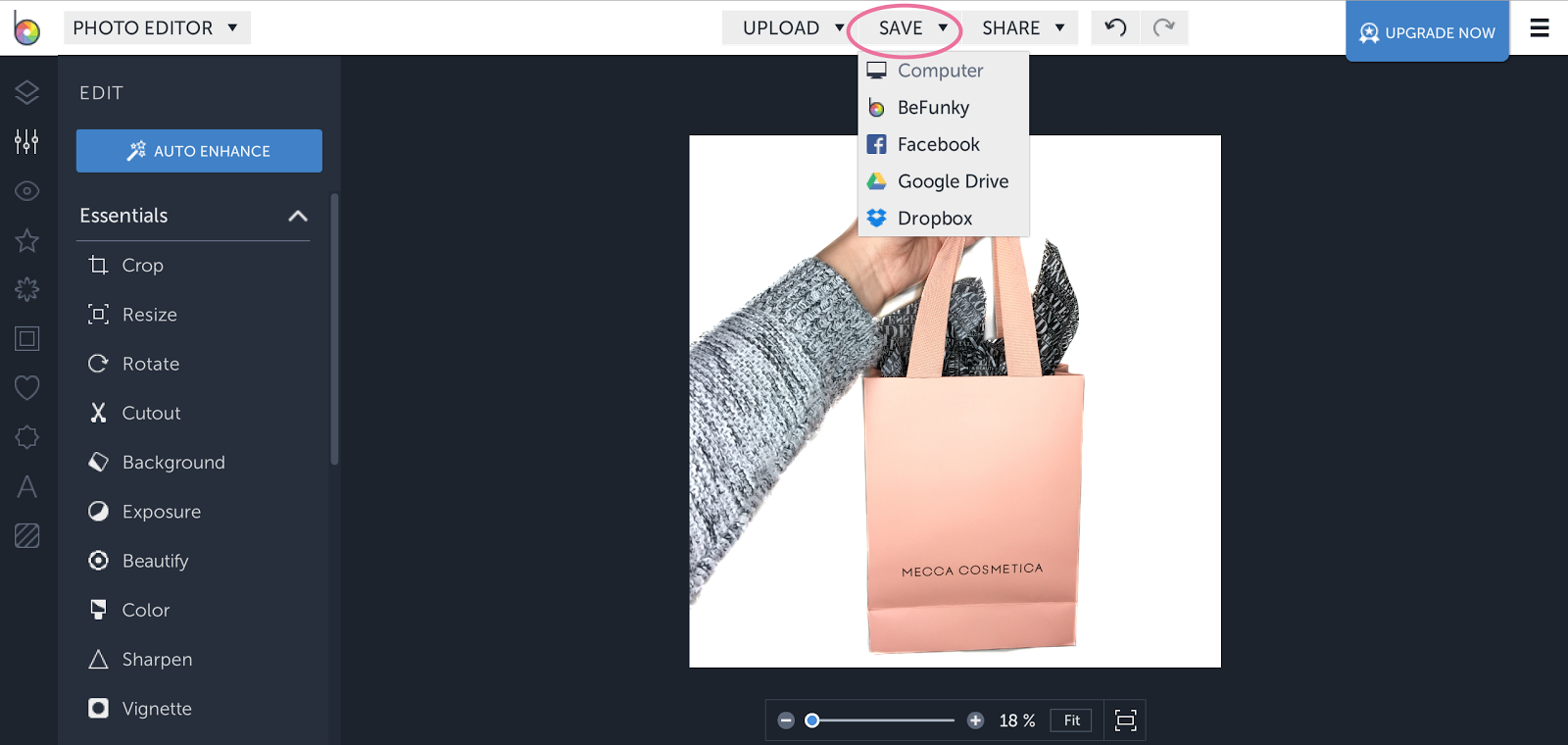Viewport: 1568px width, 745px height.
Task: Open the Photo Editor mode dropdown
Action: [x=157, y=27]
